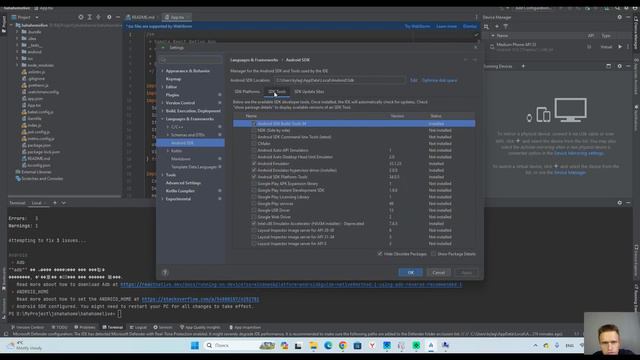The width and height of the screenshot is (640, 360).
Task: Click Try WebStorm in banner
Action: (x=417, y=27)
